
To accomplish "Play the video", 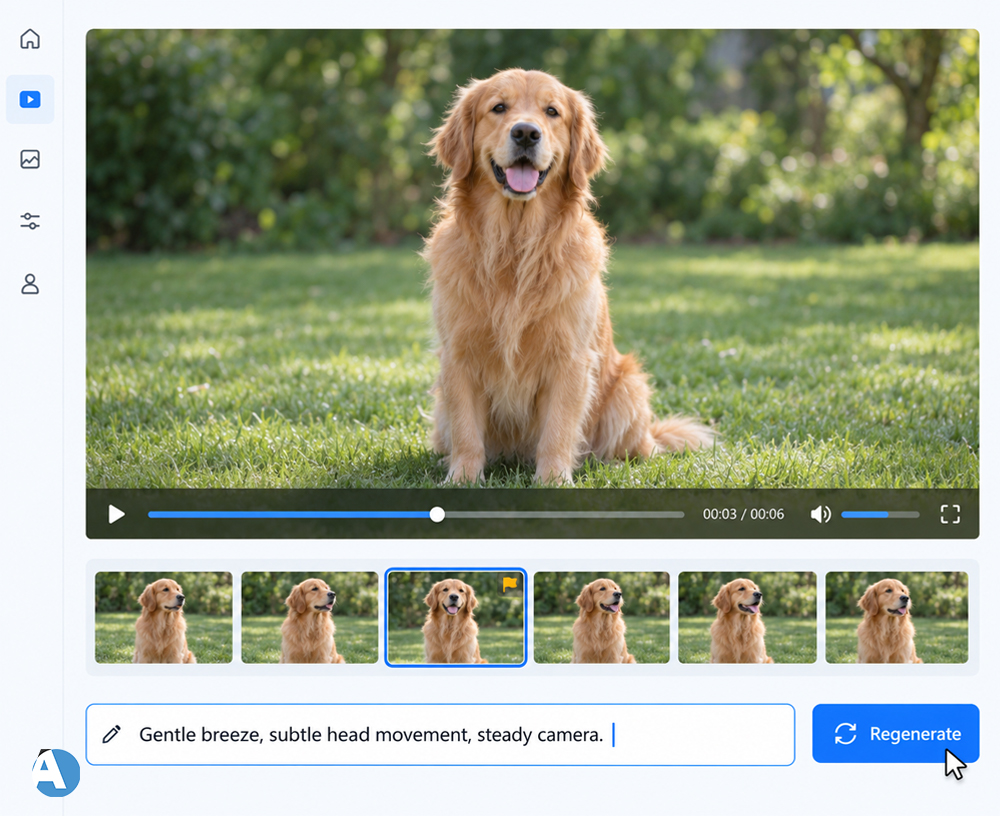I will click(x=116, y=514).
